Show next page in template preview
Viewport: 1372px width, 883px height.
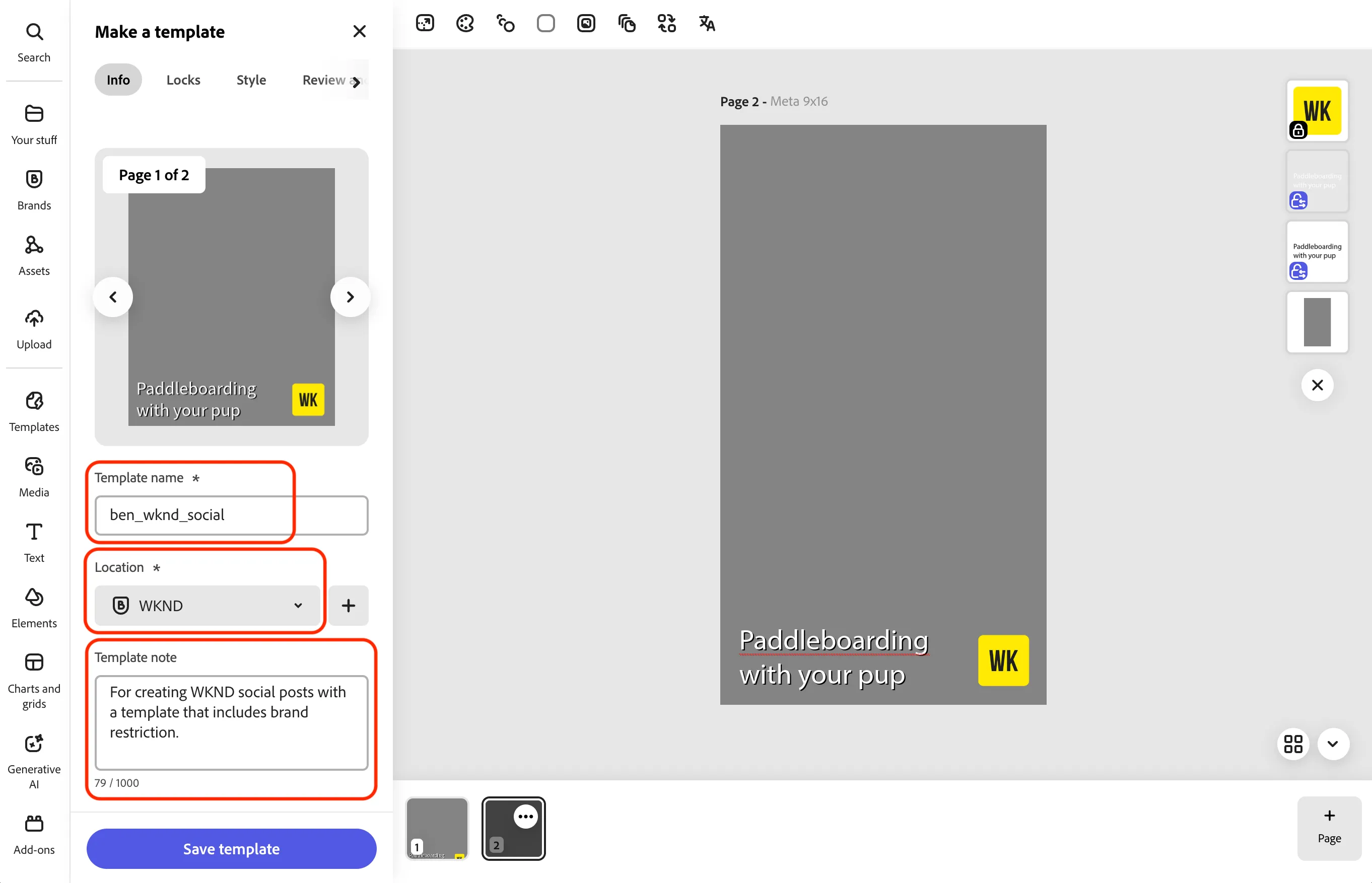[x=350, y=297]
